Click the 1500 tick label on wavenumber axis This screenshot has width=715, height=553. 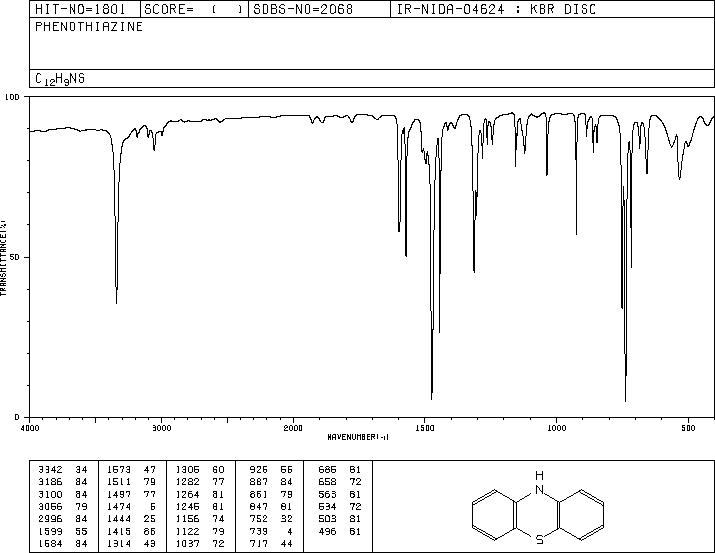[425, 428]
